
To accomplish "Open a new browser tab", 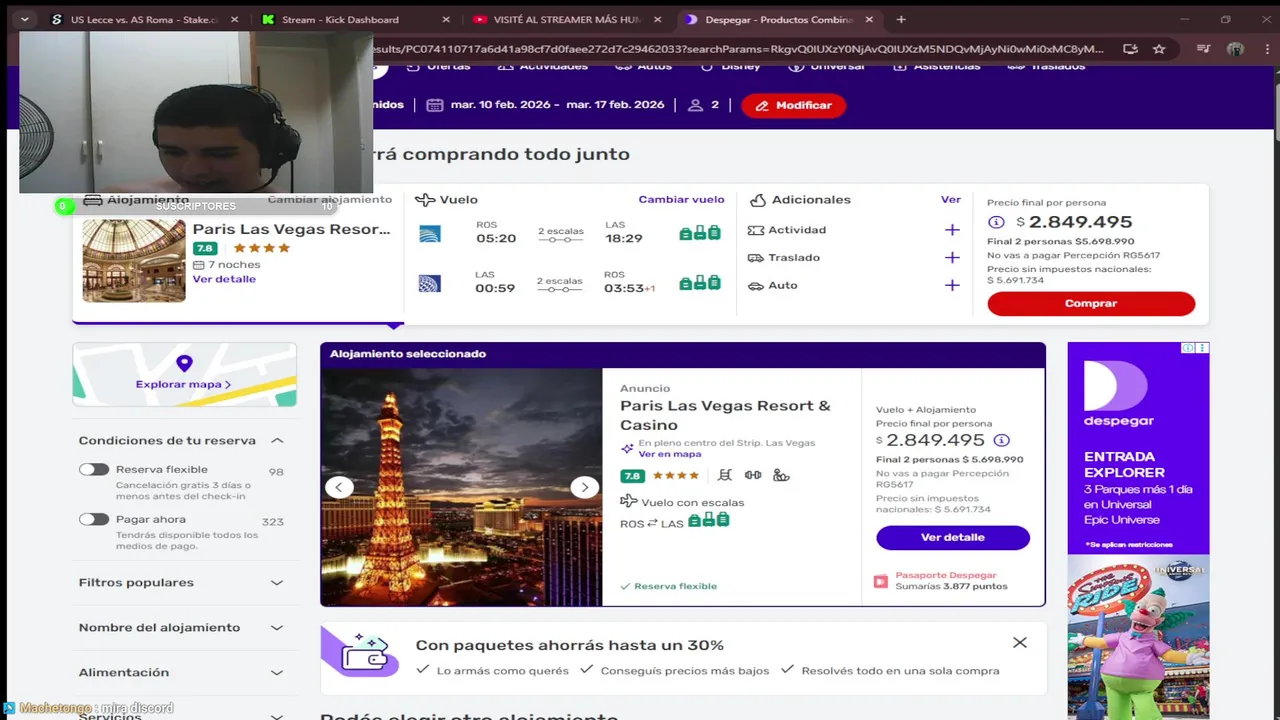I will coord(901,19).
